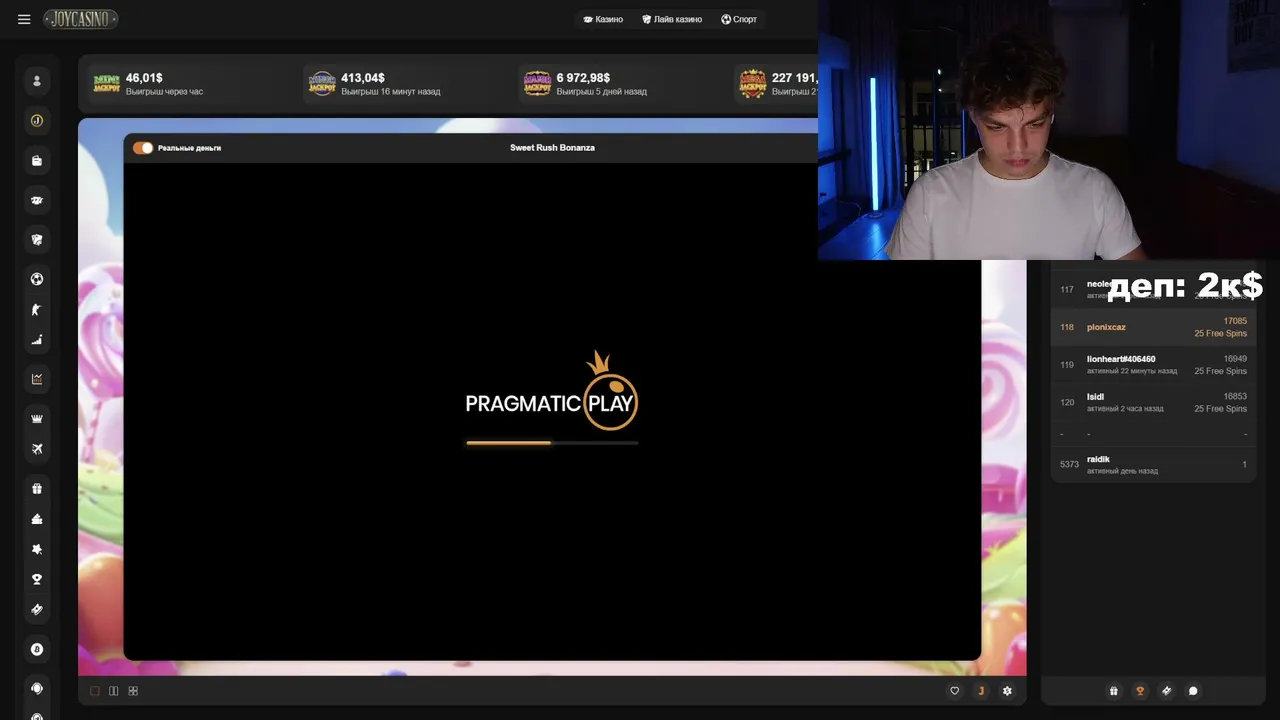Open the card-and-dice sidebar icon
The width and height of the screenshot is (1280, 720).
[x=37, y=240]
